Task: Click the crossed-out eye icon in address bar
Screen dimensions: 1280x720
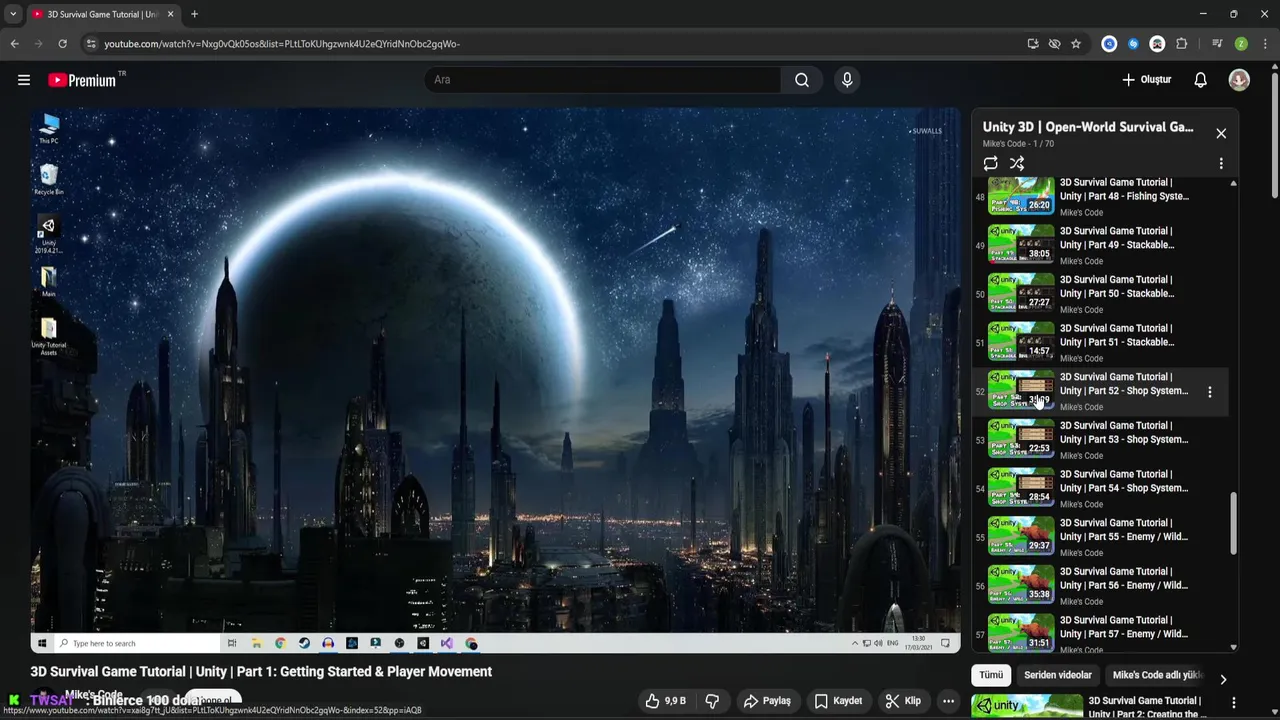Action: coord(1054,44)
